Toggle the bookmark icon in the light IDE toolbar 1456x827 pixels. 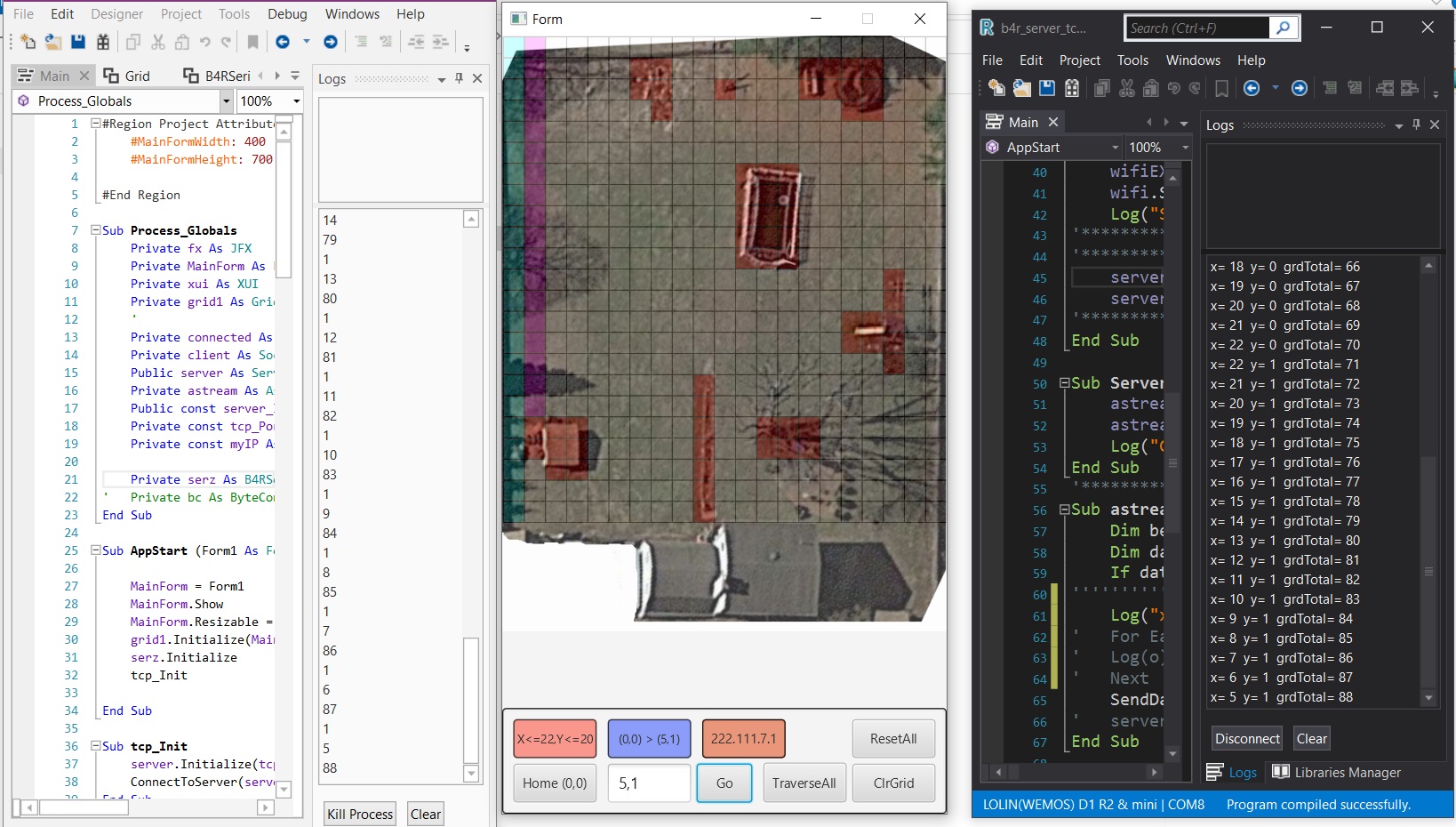pyautogui.click(x=252, y=42)
